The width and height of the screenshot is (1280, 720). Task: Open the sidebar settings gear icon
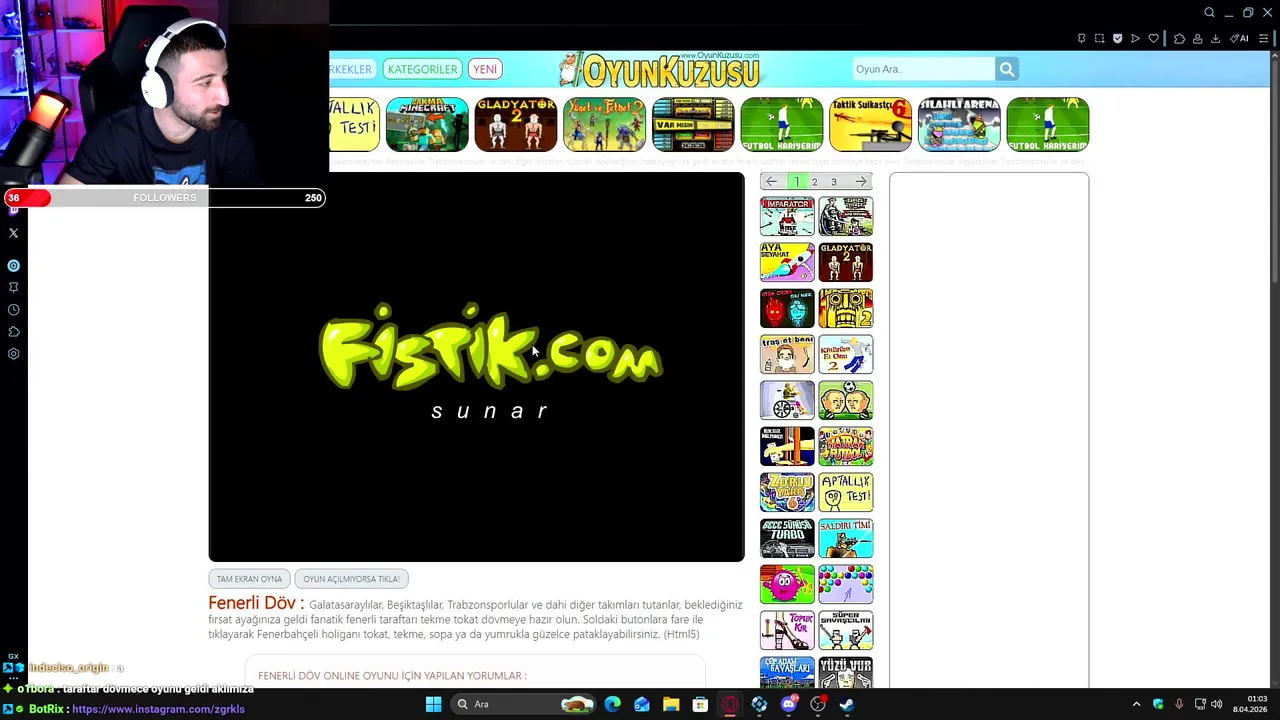click(13, 354)
